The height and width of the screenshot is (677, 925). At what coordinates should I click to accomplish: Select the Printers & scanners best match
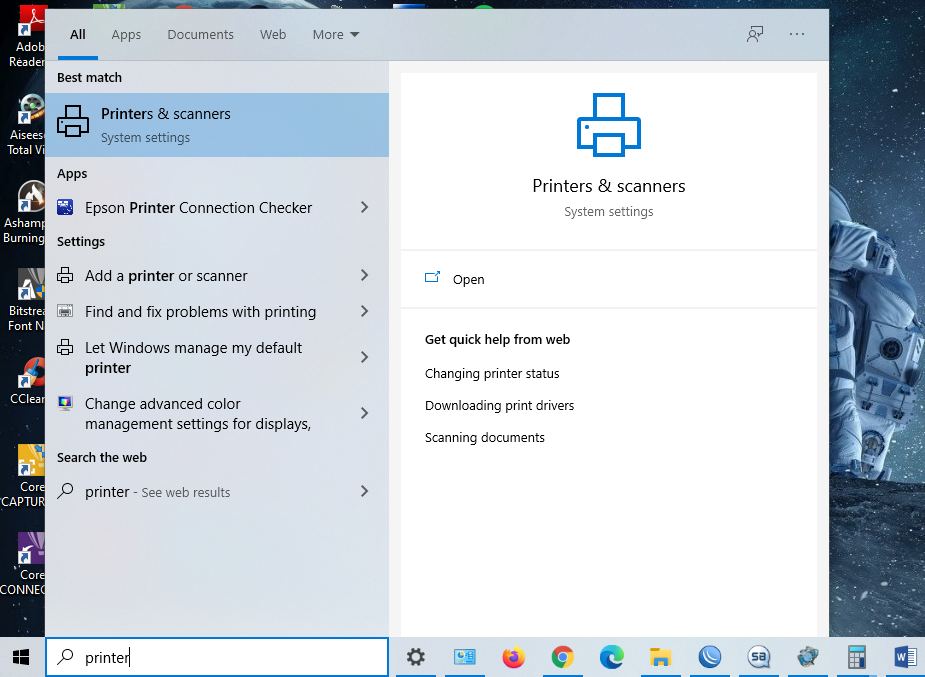[x=216, y=125]
